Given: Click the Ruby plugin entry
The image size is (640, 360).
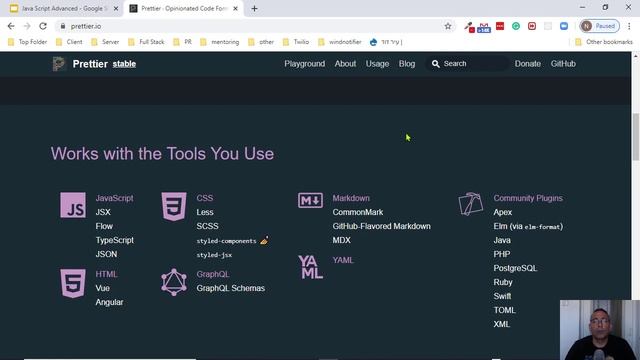Looking at the screenshot, I should pos(503,282).
